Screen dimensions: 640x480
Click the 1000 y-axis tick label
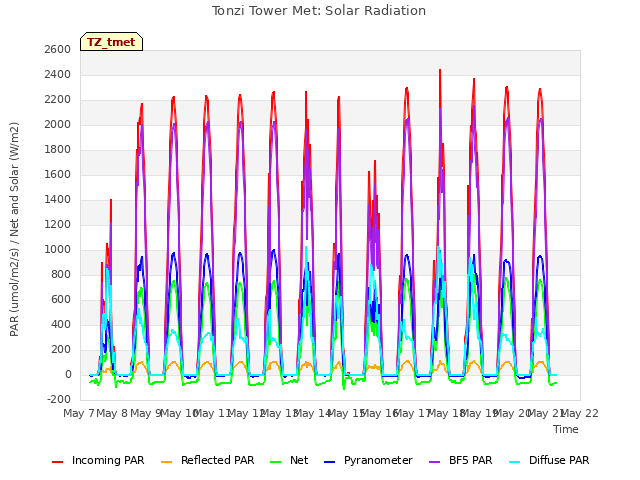pos(58,250)
